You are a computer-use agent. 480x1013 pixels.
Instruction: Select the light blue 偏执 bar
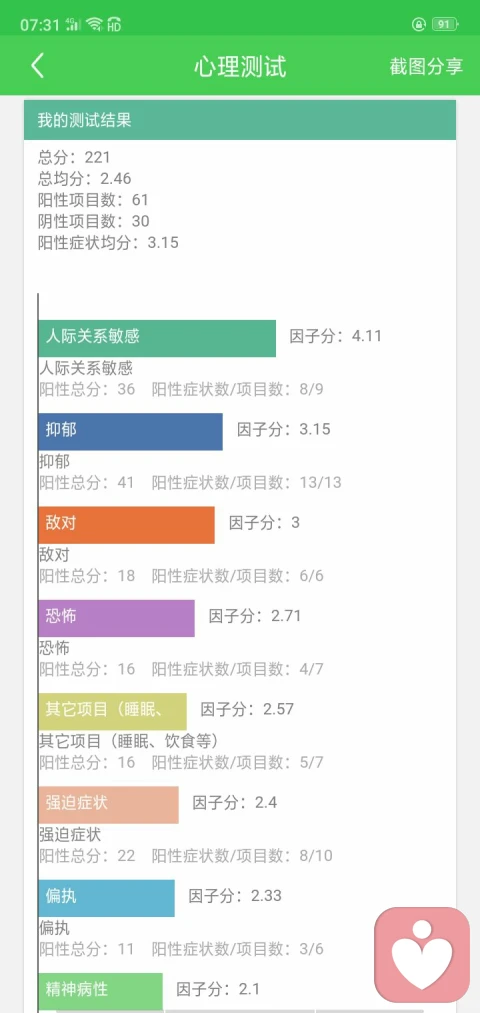[107, 898]
